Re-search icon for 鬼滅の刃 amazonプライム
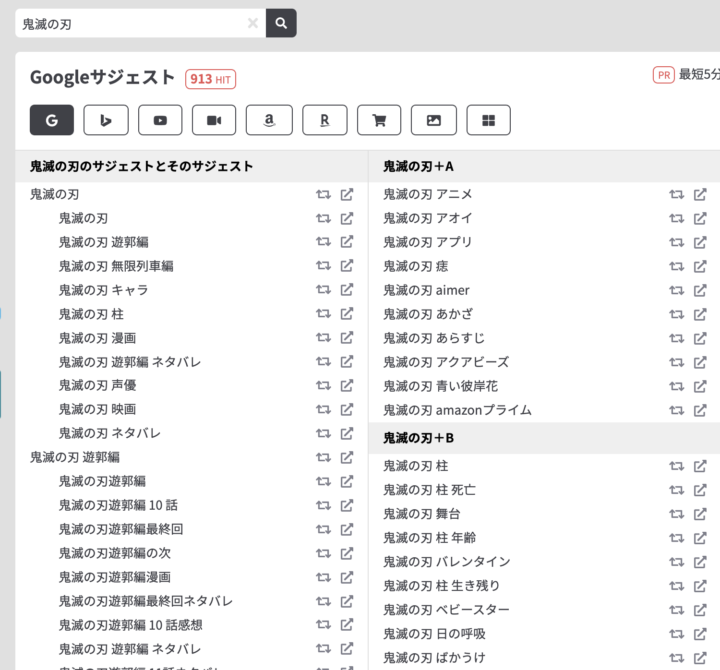Screen dimensions: 720x670 point(676,410)
